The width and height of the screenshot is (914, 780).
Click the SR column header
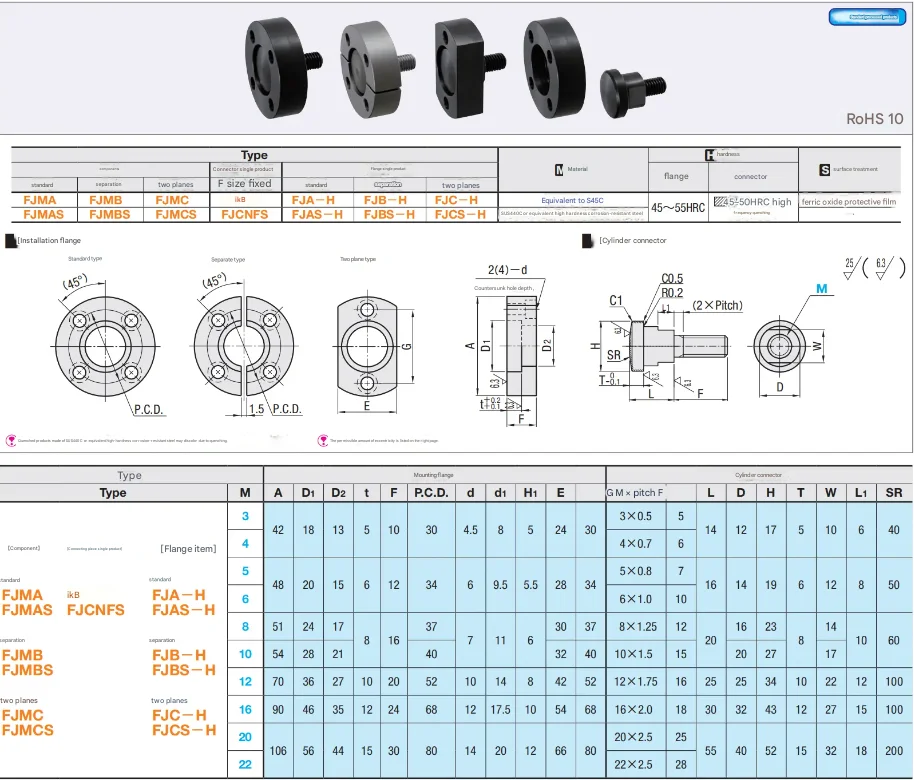893,492
